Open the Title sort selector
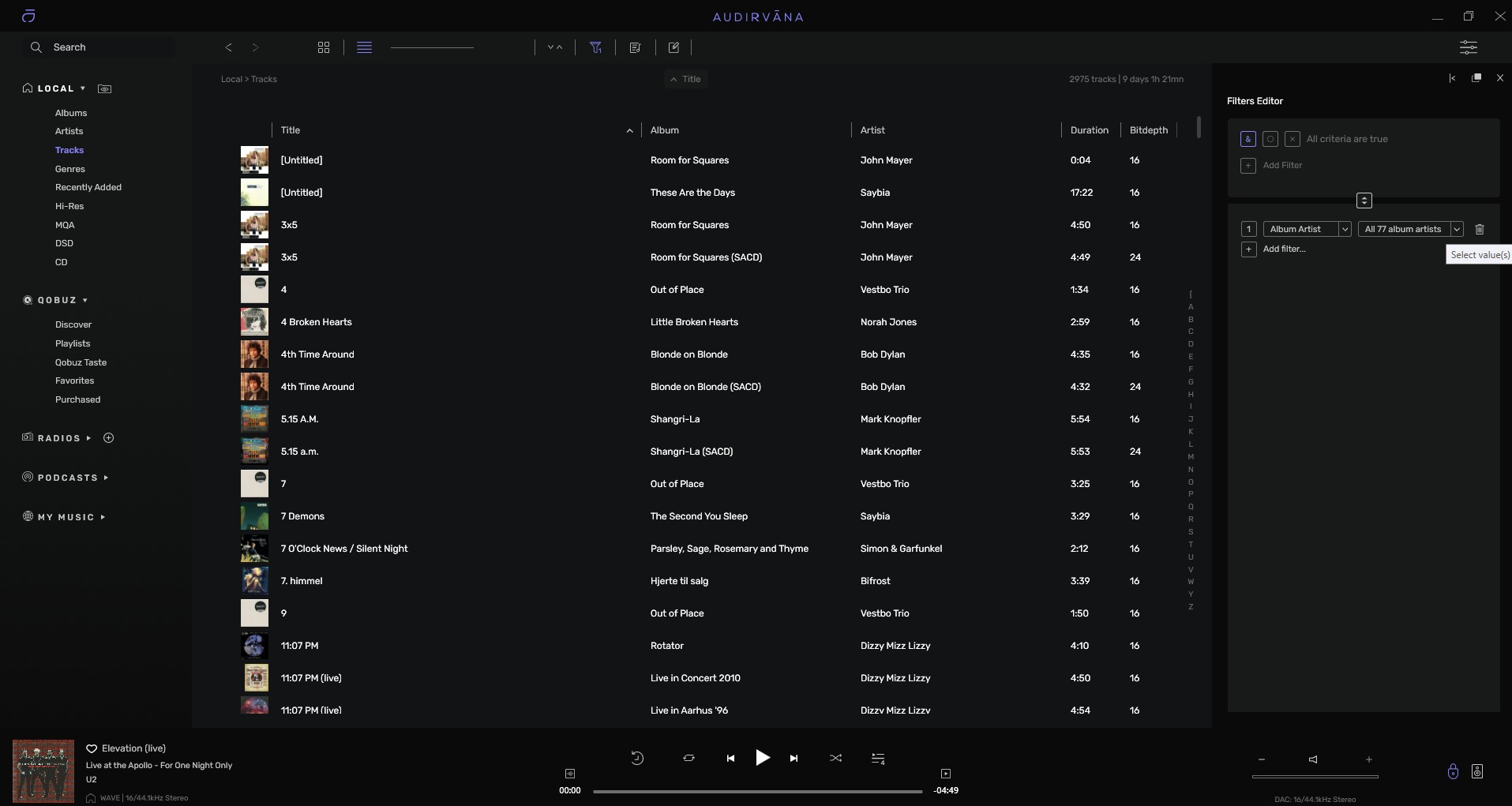Viewport: 1512px width, 806px height. click(685, 79)
